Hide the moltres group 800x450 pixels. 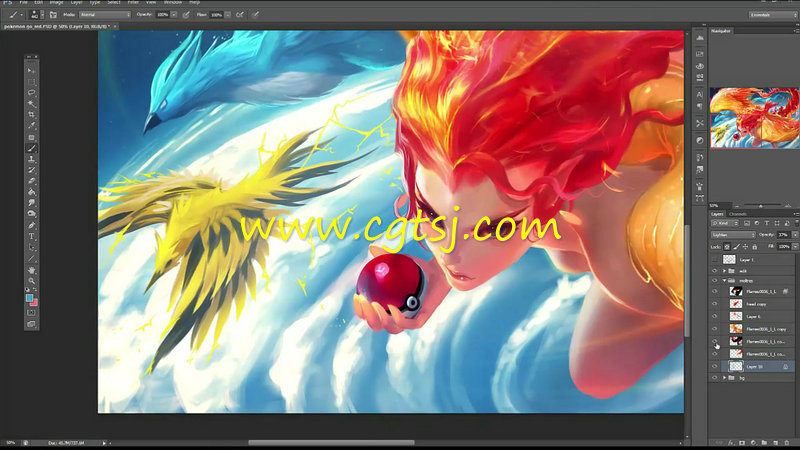pyautogui.click(x=714, y=281)
